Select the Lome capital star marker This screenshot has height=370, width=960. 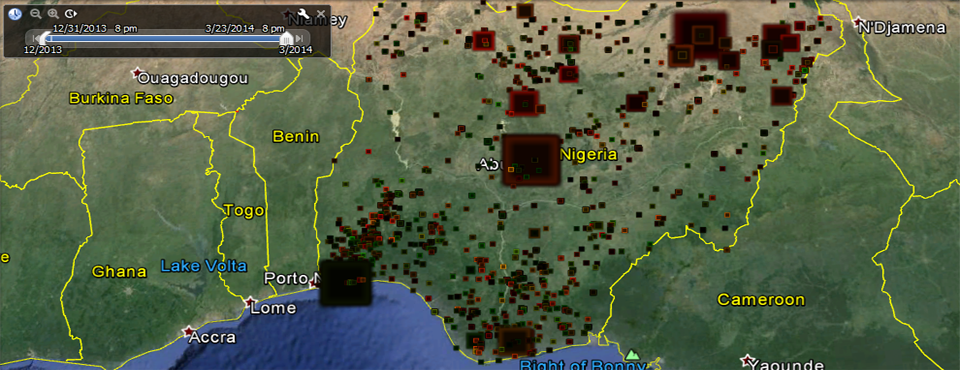point(250,303)
